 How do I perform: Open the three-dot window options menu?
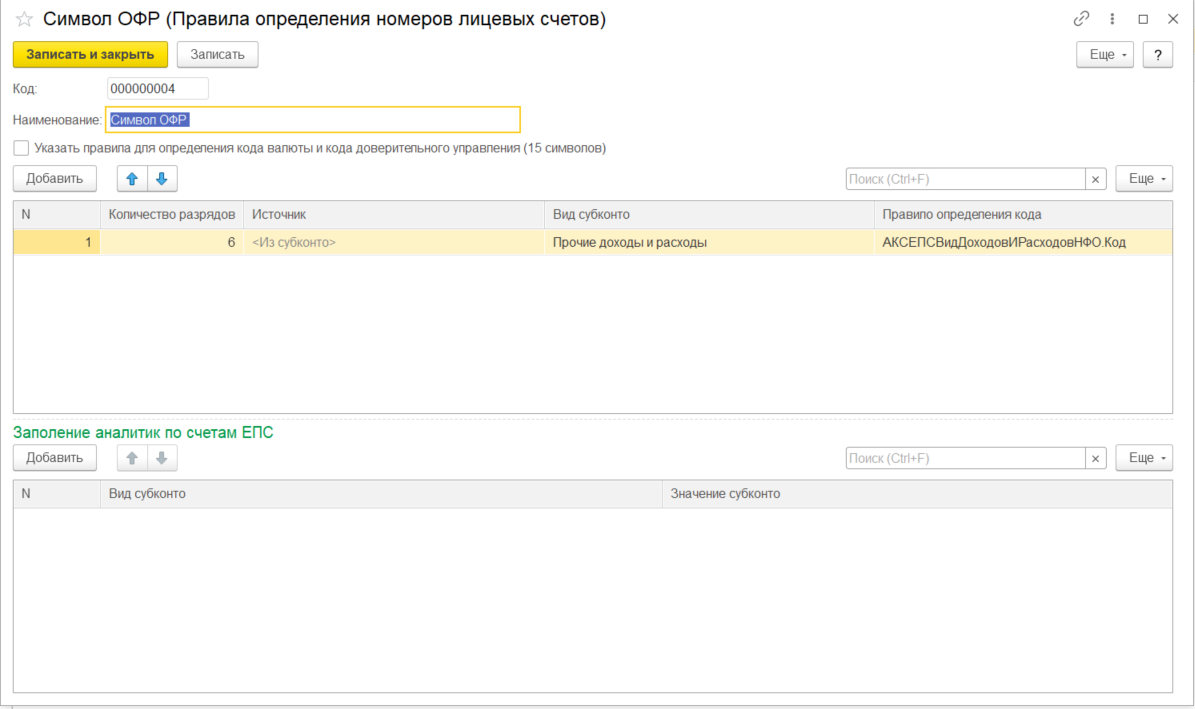[1112, 19]
